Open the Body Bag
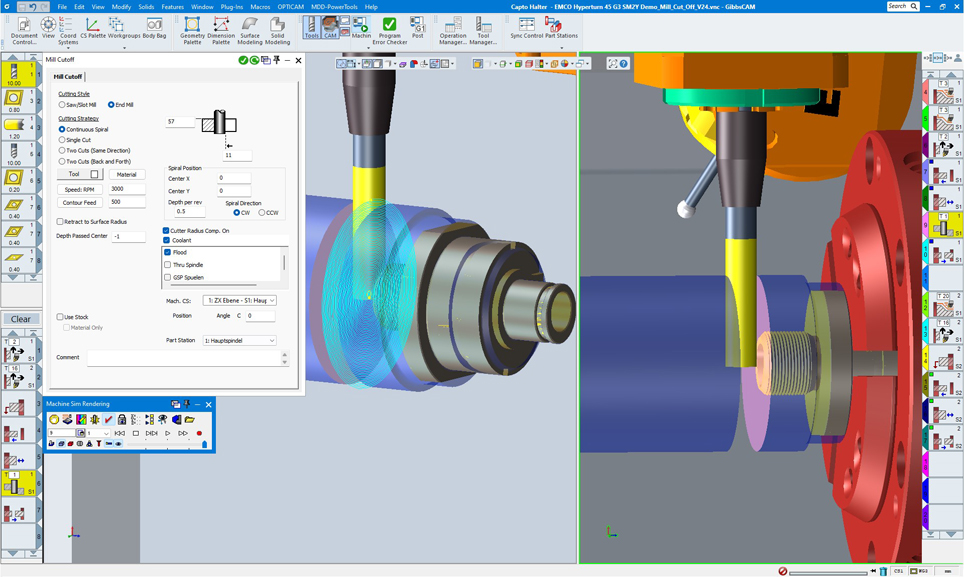This screenshot has width=964, height=577. point(154,28)
